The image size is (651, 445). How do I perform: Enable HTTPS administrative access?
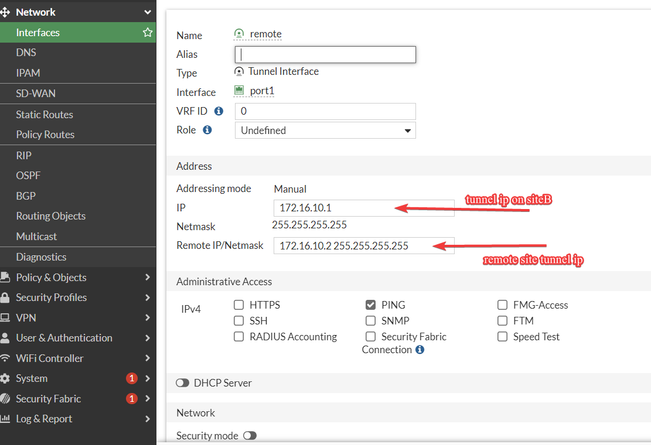click(x=239, y=305)
